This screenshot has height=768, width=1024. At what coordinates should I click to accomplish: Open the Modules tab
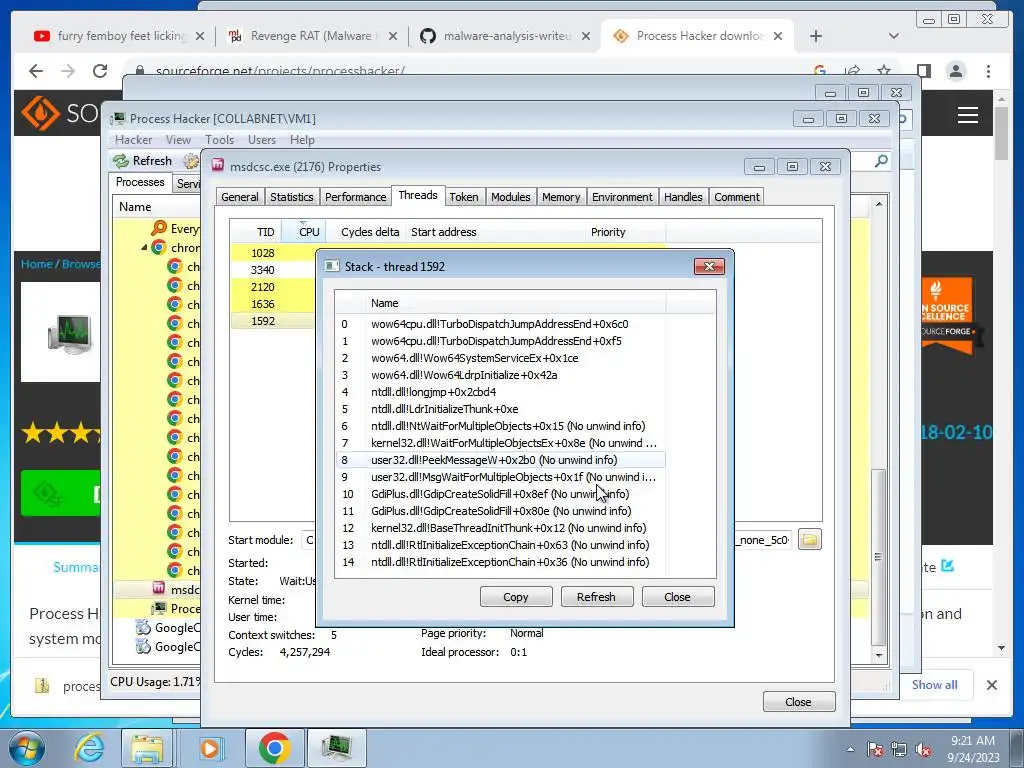(x=511, y=197)
